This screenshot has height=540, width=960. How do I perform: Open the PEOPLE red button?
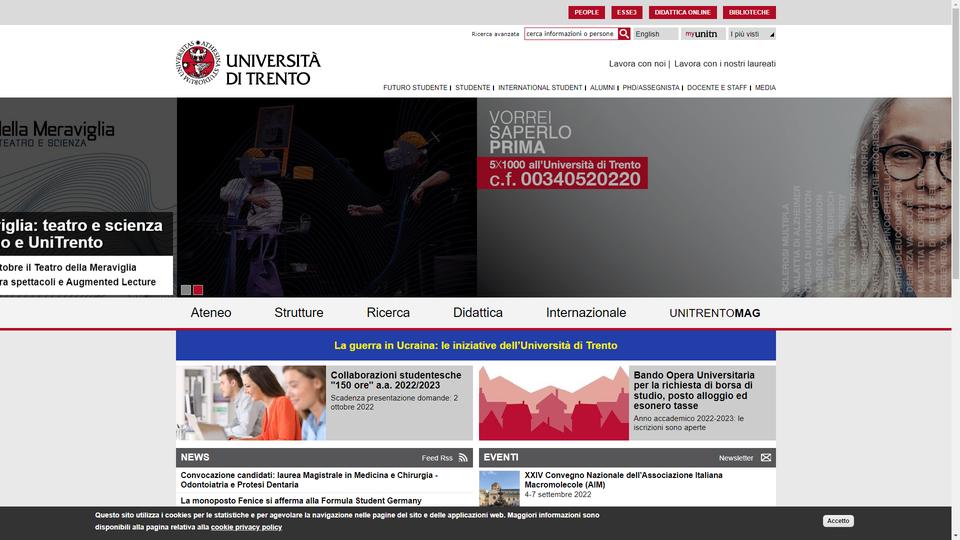click(x=587, y=12)
